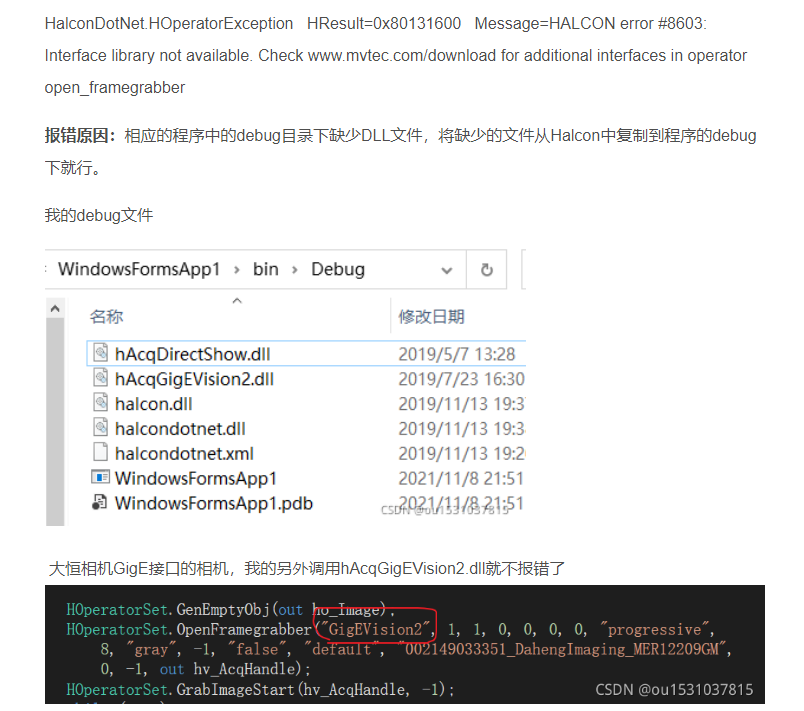804x711 pixels.
Task: Click the halcon.dll file icon
Action: click(100, 402)
